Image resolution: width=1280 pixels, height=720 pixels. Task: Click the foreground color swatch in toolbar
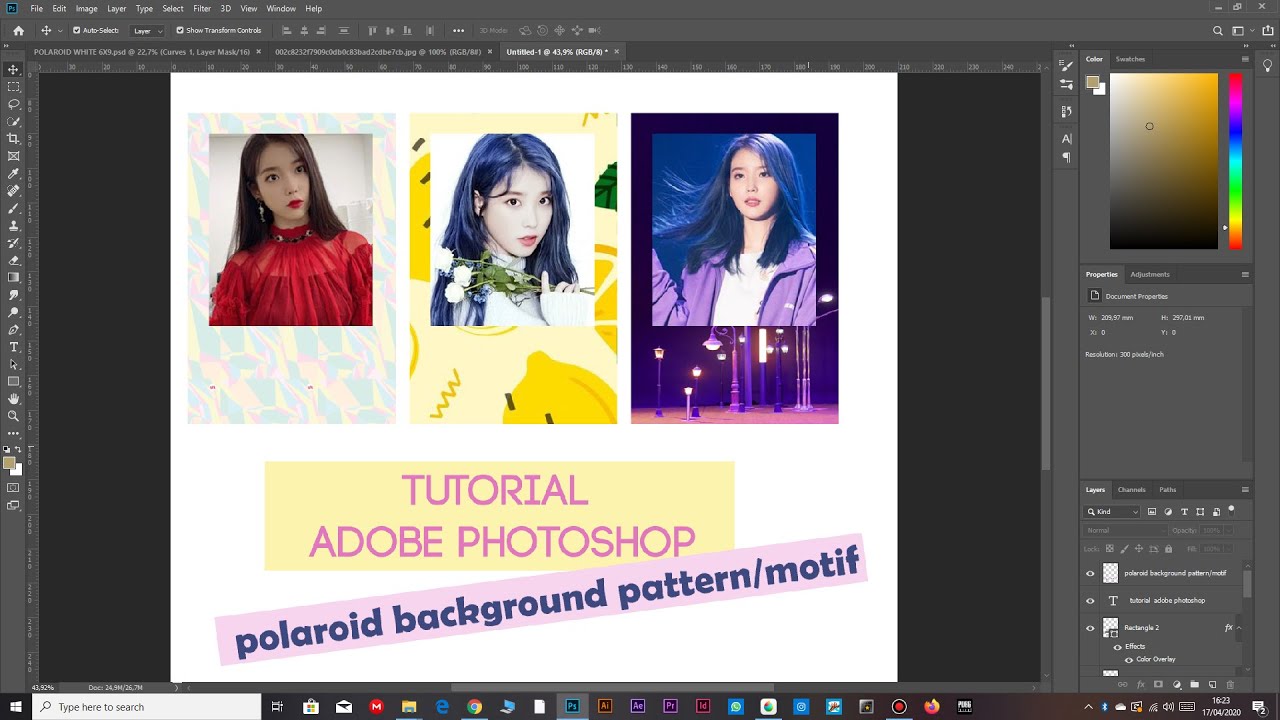point(9,463)
